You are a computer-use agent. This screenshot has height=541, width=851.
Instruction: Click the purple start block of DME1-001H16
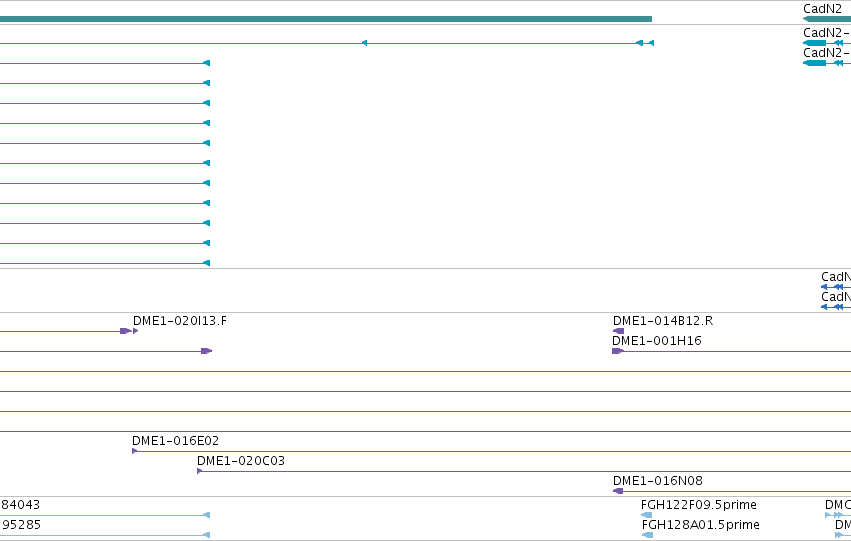(x=618, y=351)
